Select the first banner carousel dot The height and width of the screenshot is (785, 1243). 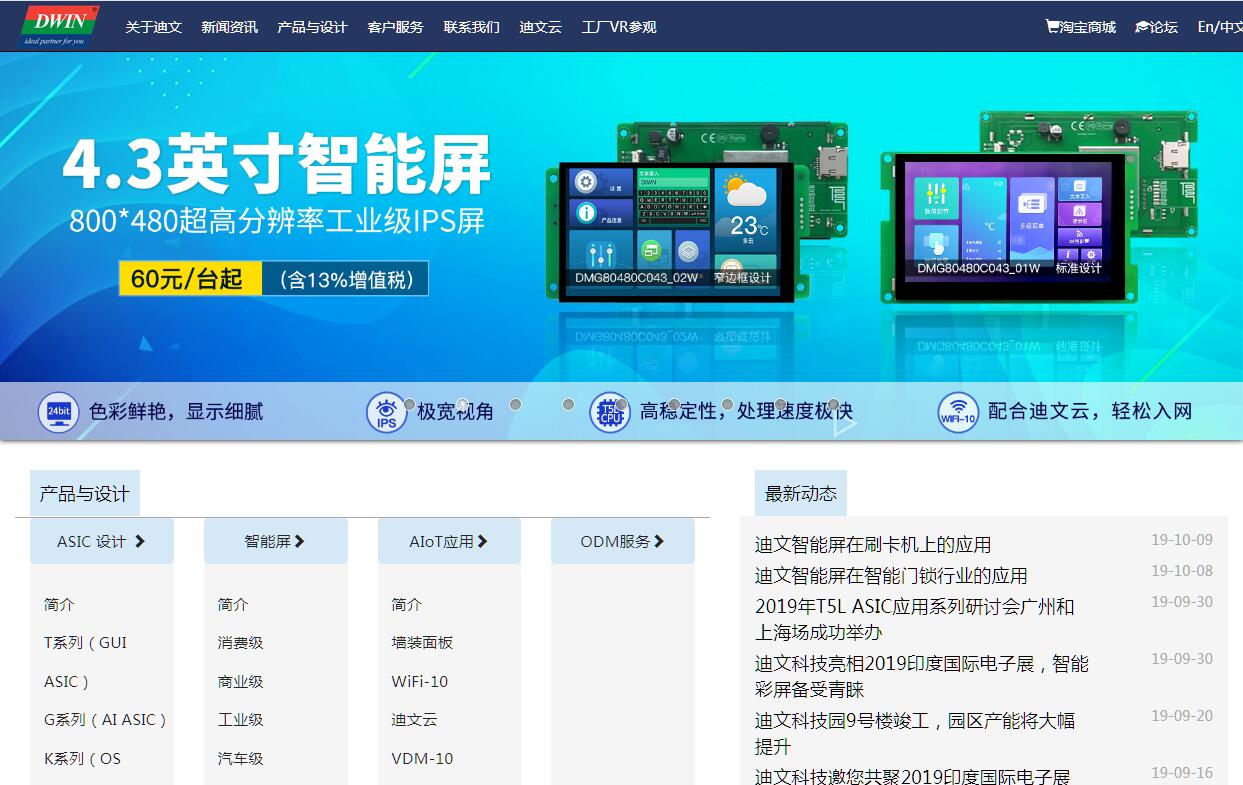click(x=409, y=405)
